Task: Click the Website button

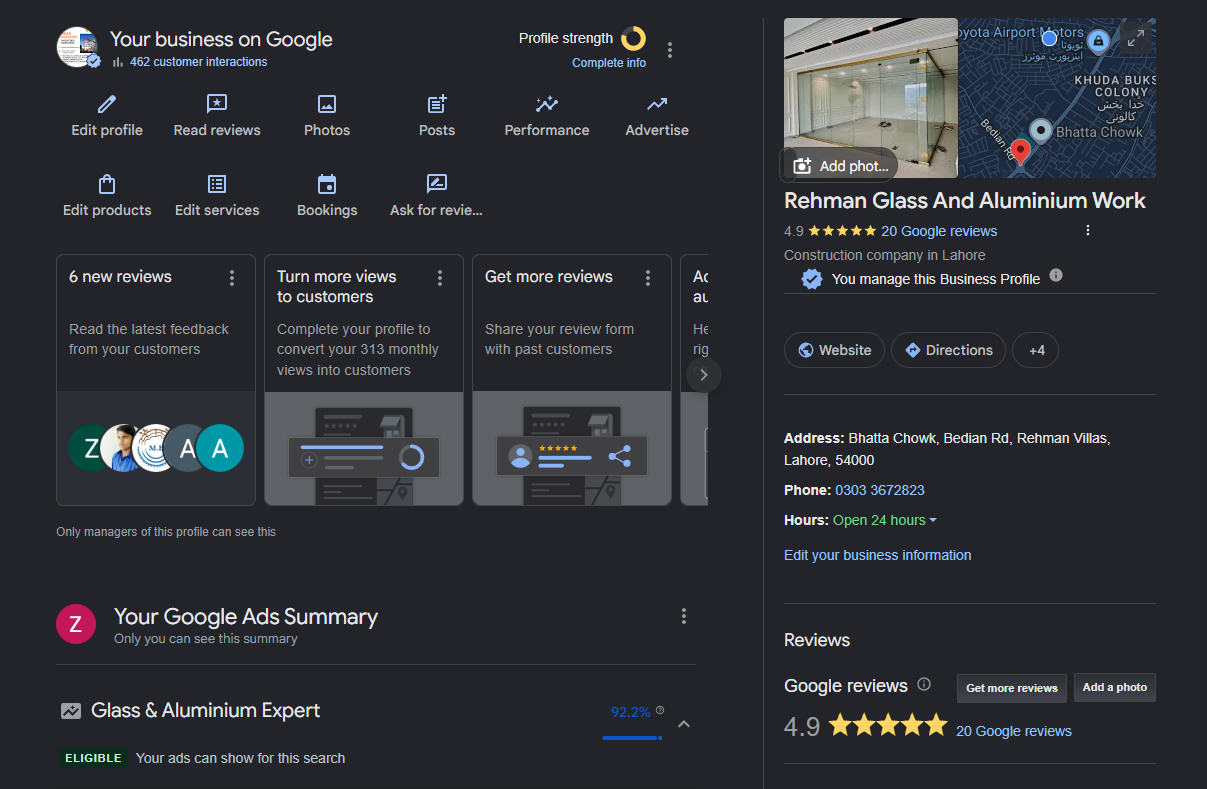Action: coord(834,350)
